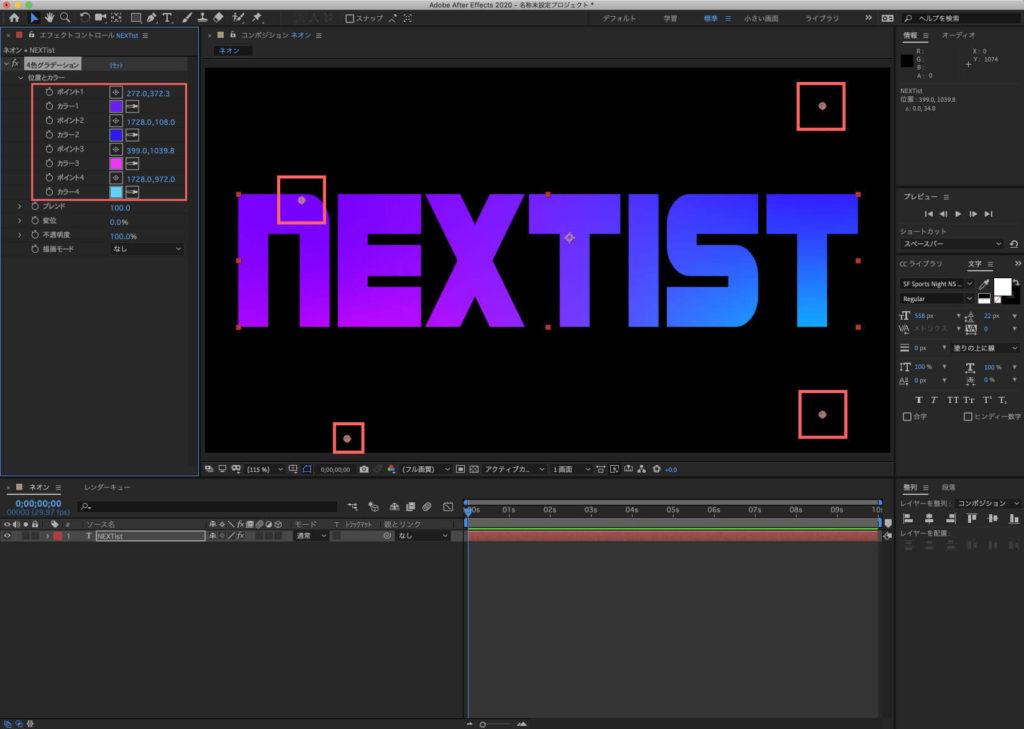This screenshot has height=729, width=1024.
Task: Open the Color 4 cyan swatch
Action: tap(116, 192)
